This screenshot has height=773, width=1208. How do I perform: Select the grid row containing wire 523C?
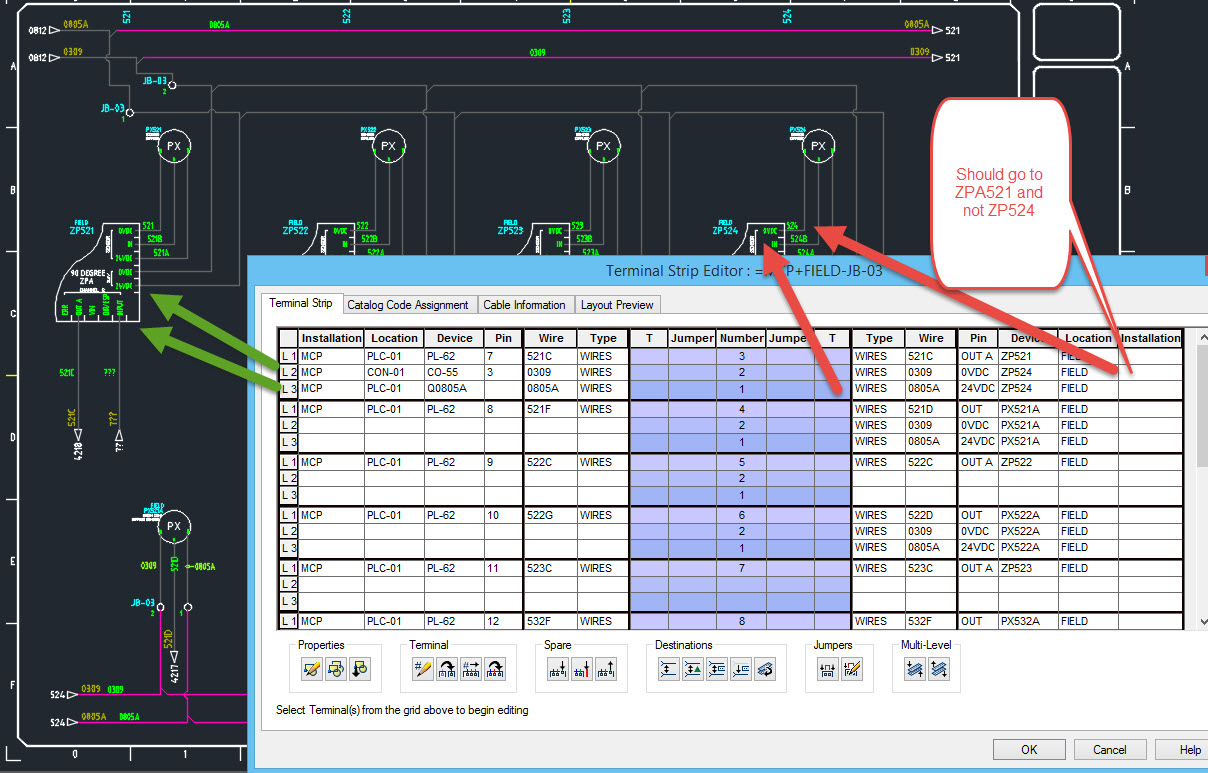[550, 567]
